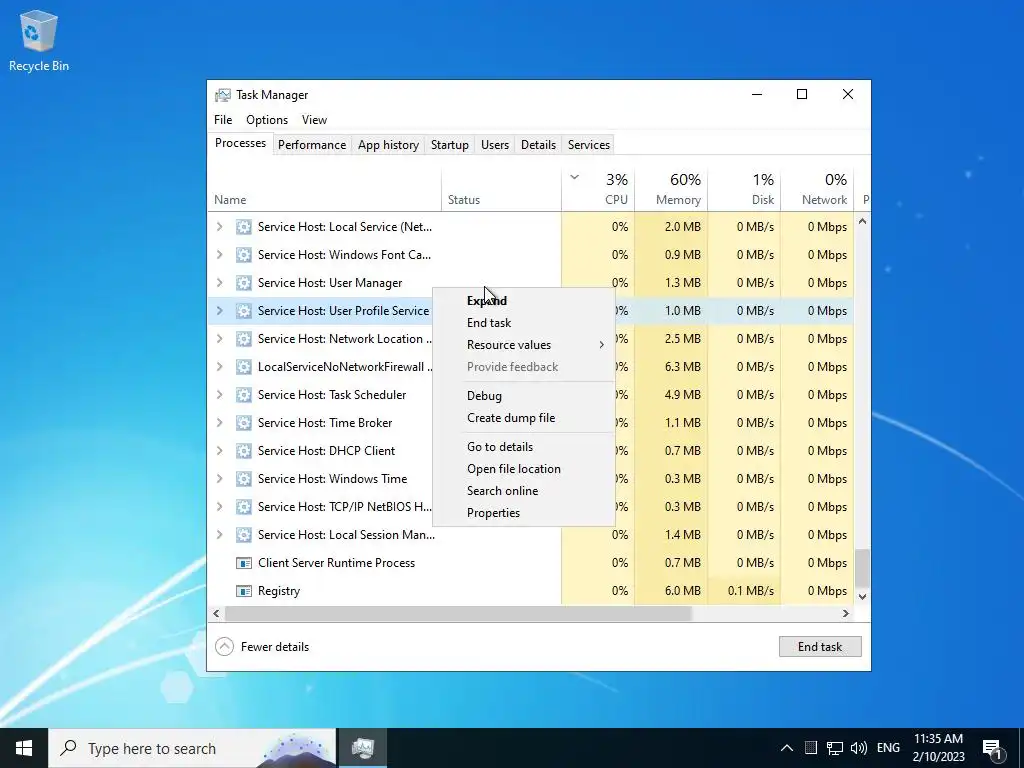Select Search online option

(524, 491)
